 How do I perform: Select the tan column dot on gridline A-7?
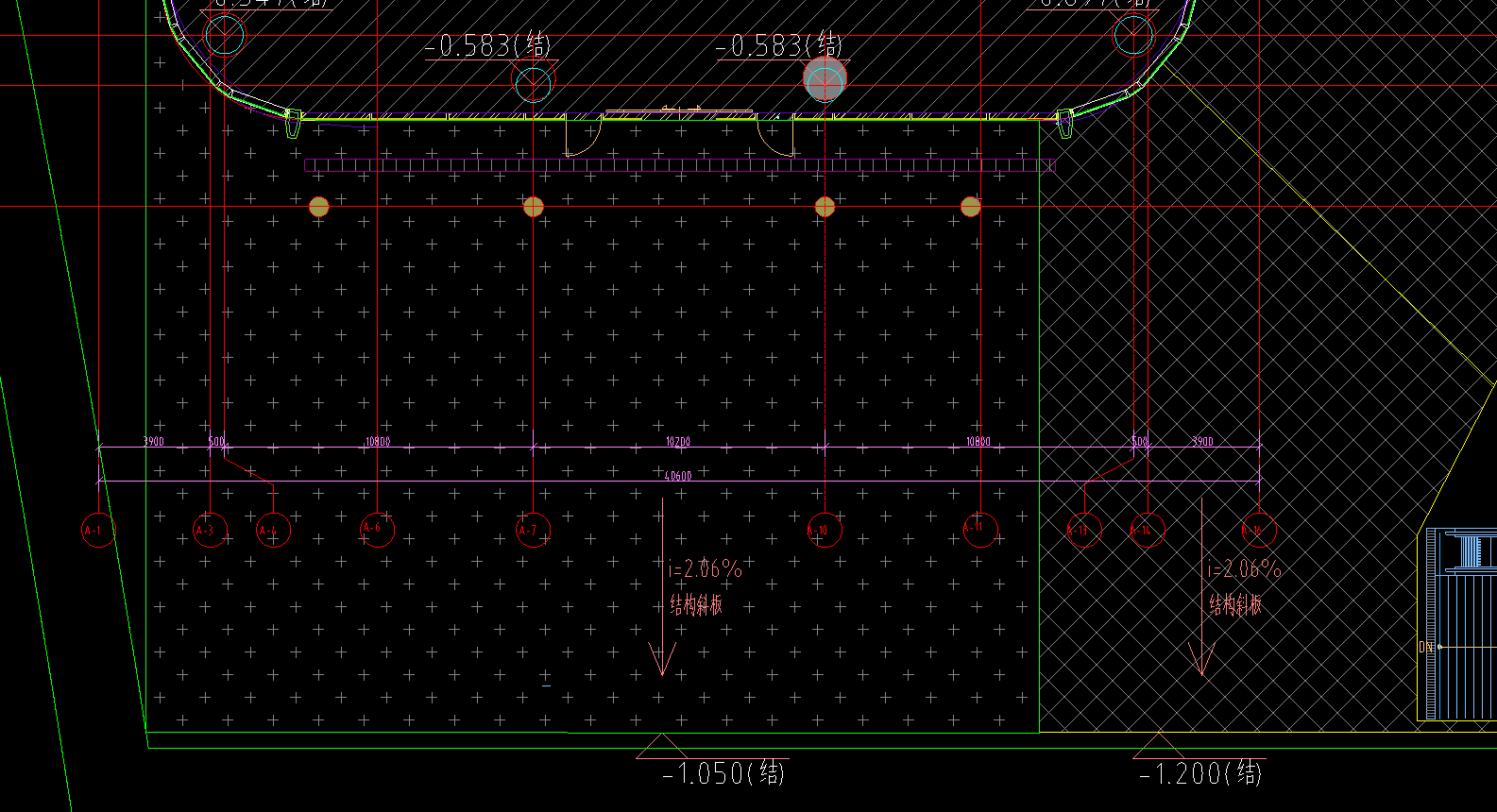click(x=533, y=206)
